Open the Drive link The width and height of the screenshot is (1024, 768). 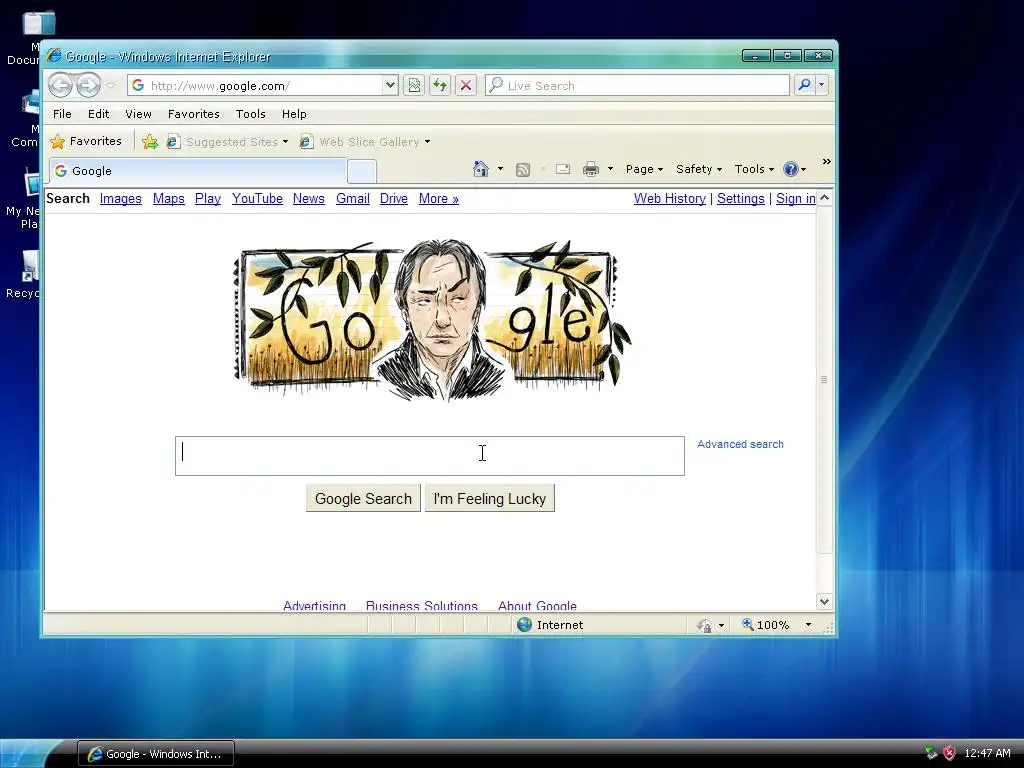click(x=394, y=199)
